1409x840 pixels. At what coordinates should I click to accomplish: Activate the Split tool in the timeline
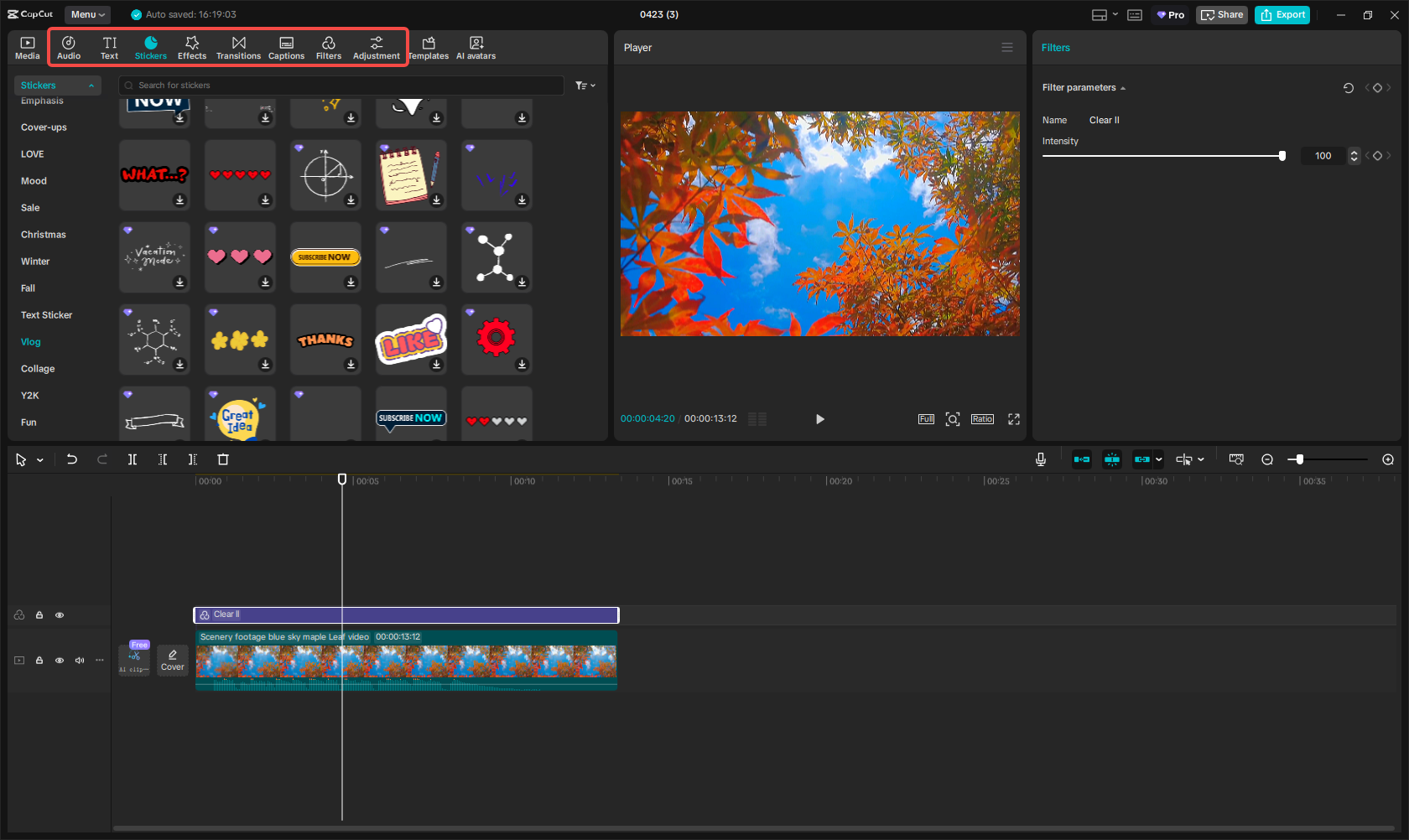click(x=133, y=459)
